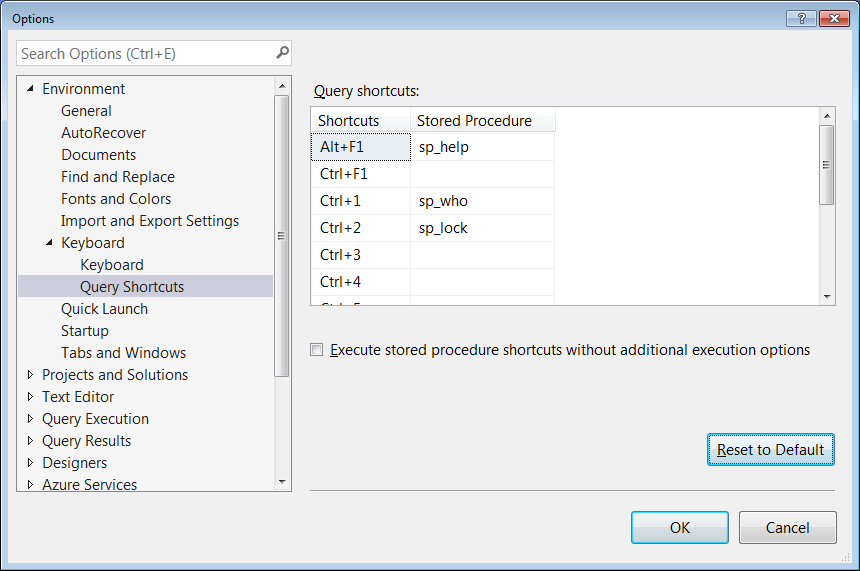Image resolution: width=860 pixels, height=571 pixels.
Task: Enable execute stored procedure shortcuts checkbox
Action: tap(317, 350)
